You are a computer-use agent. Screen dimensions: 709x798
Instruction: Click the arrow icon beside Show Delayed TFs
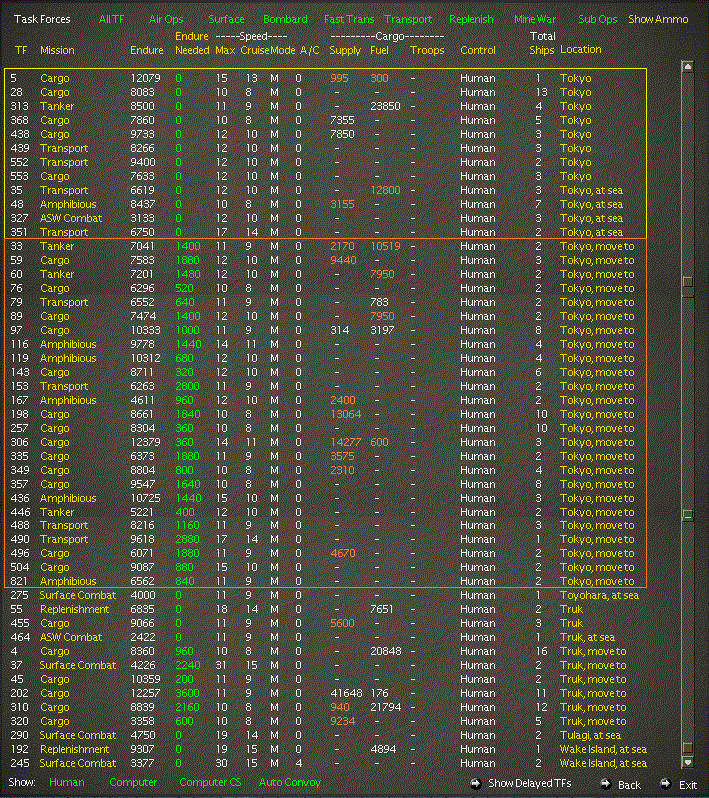click(475, 783)
